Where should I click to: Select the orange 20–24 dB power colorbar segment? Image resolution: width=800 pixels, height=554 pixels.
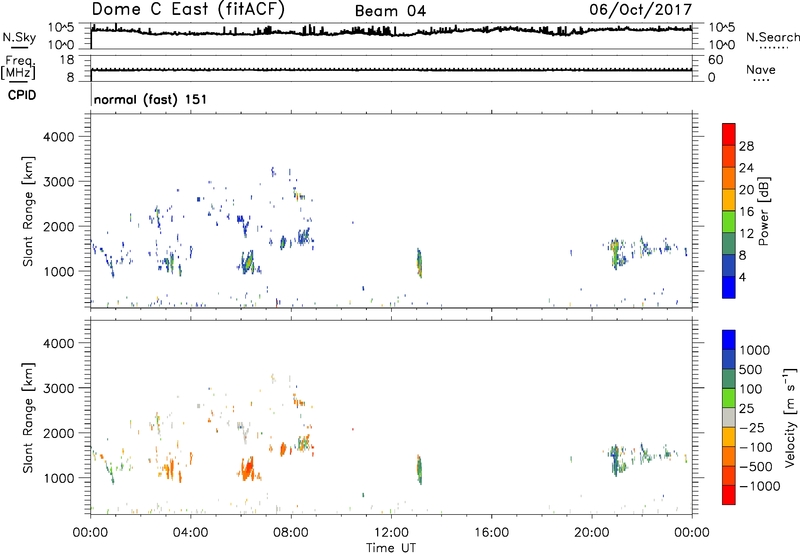click(729, 178)
